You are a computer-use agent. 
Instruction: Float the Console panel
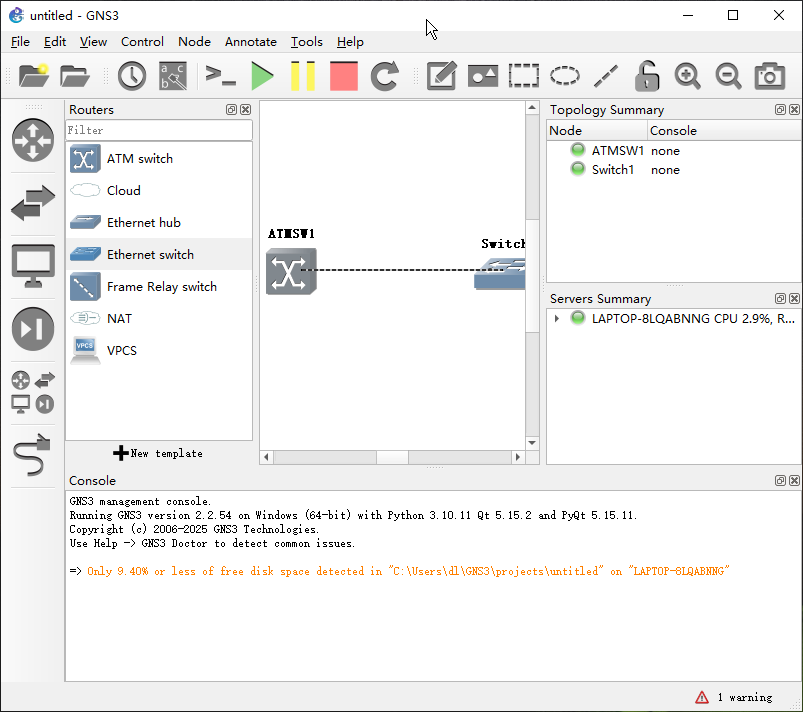(780, 480)
